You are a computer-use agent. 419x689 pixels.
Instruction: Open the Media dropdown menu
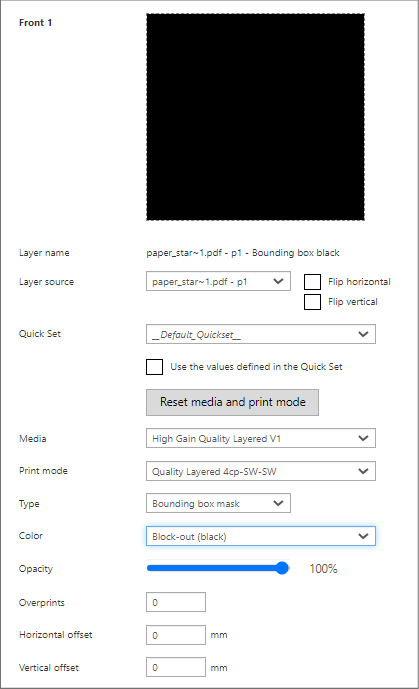(x=261, y=438)
